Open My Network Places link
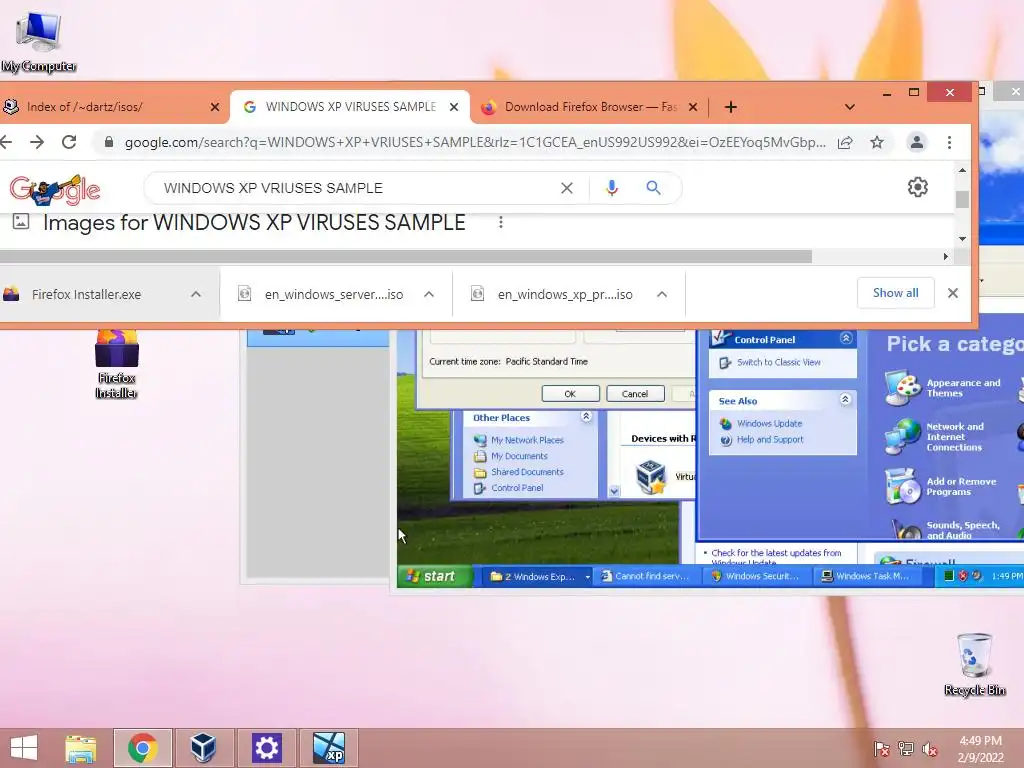This screenshot has height=768, width=1024. click(527, 440)
